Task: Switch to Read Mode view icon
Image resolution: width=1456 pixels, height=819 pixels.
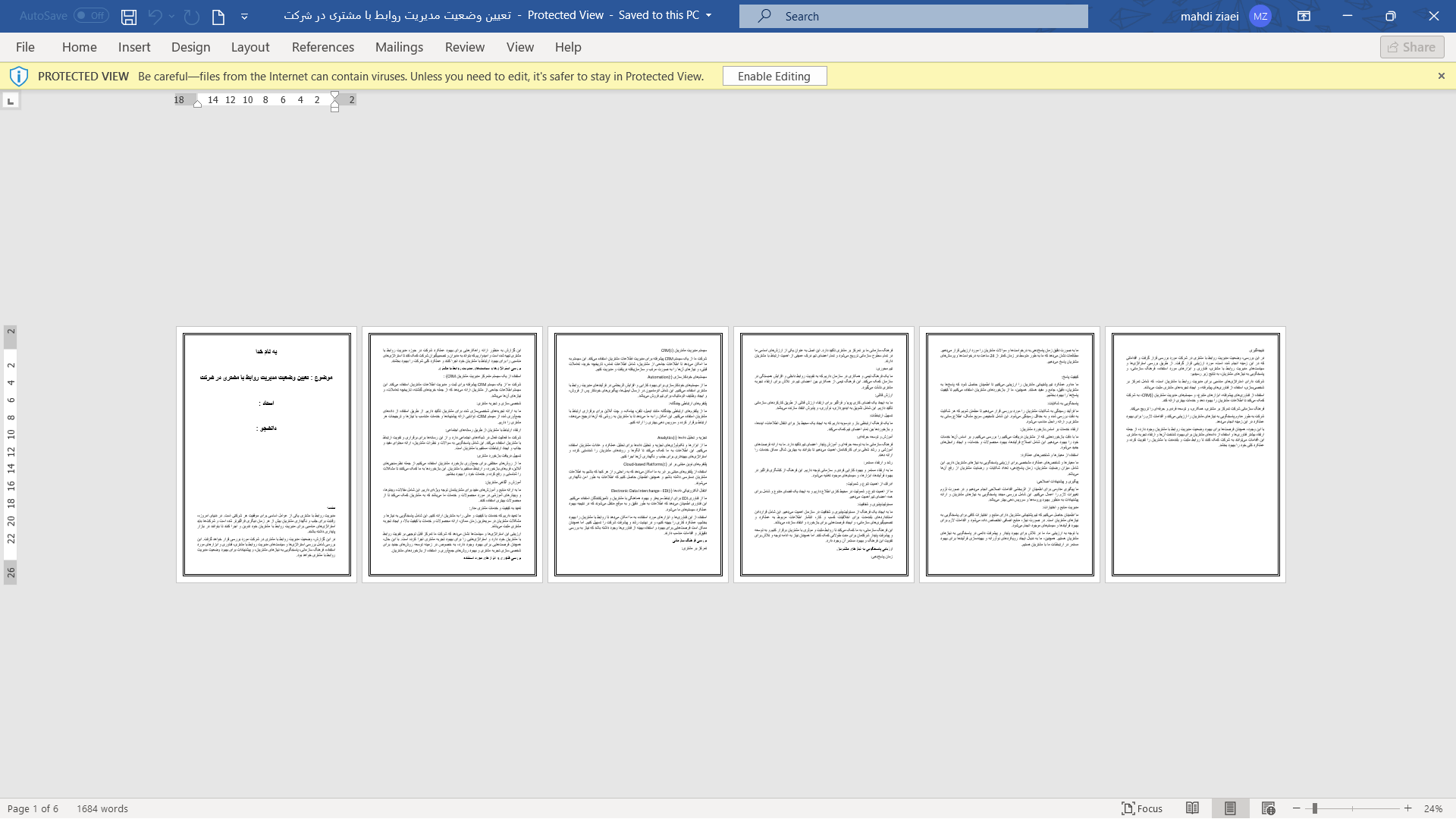Action: (1193, 808)
